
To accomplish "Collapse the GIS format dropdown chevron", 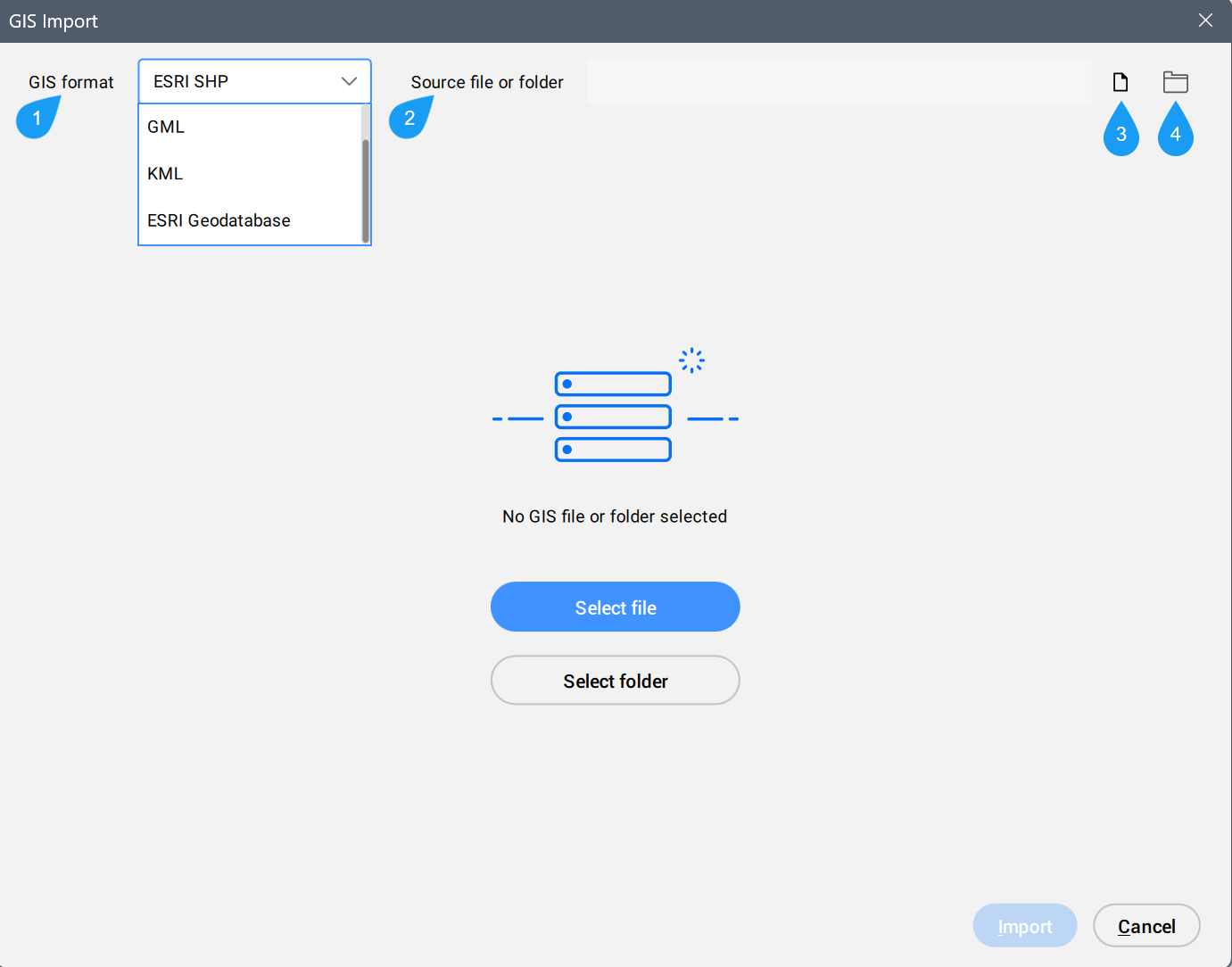I will tap(349, 81).
